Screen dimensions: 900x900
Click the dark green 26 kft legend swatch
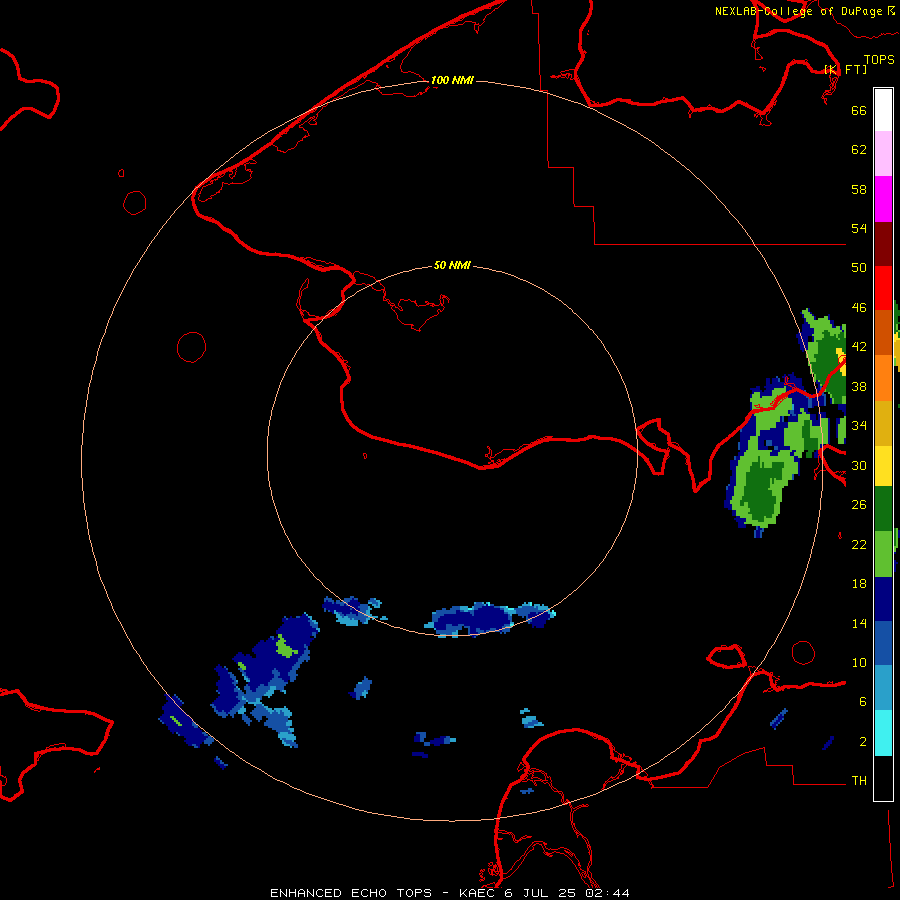[883, 509]
